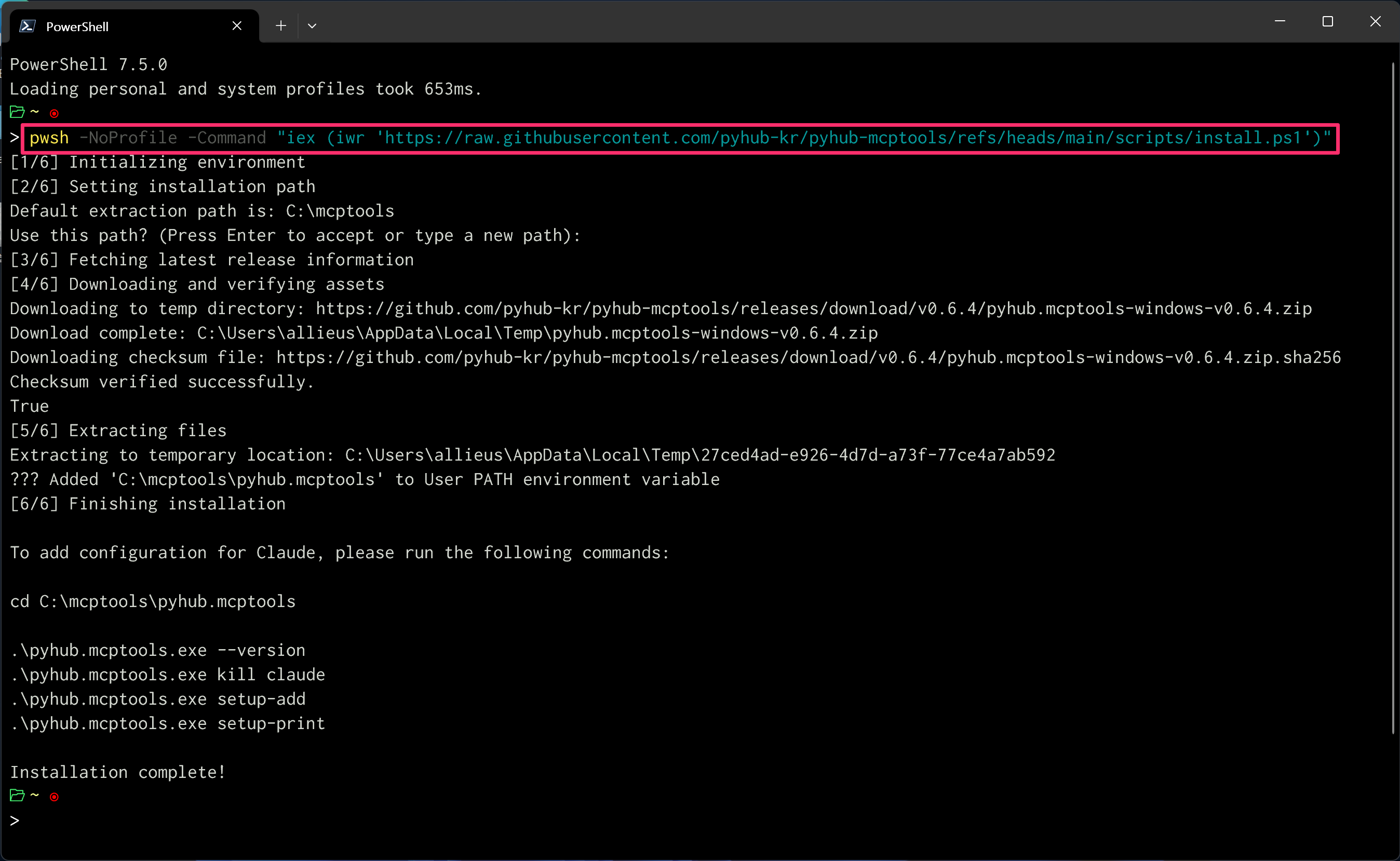
Task: Maximize the terminal window
Action: coord(1328,22)
